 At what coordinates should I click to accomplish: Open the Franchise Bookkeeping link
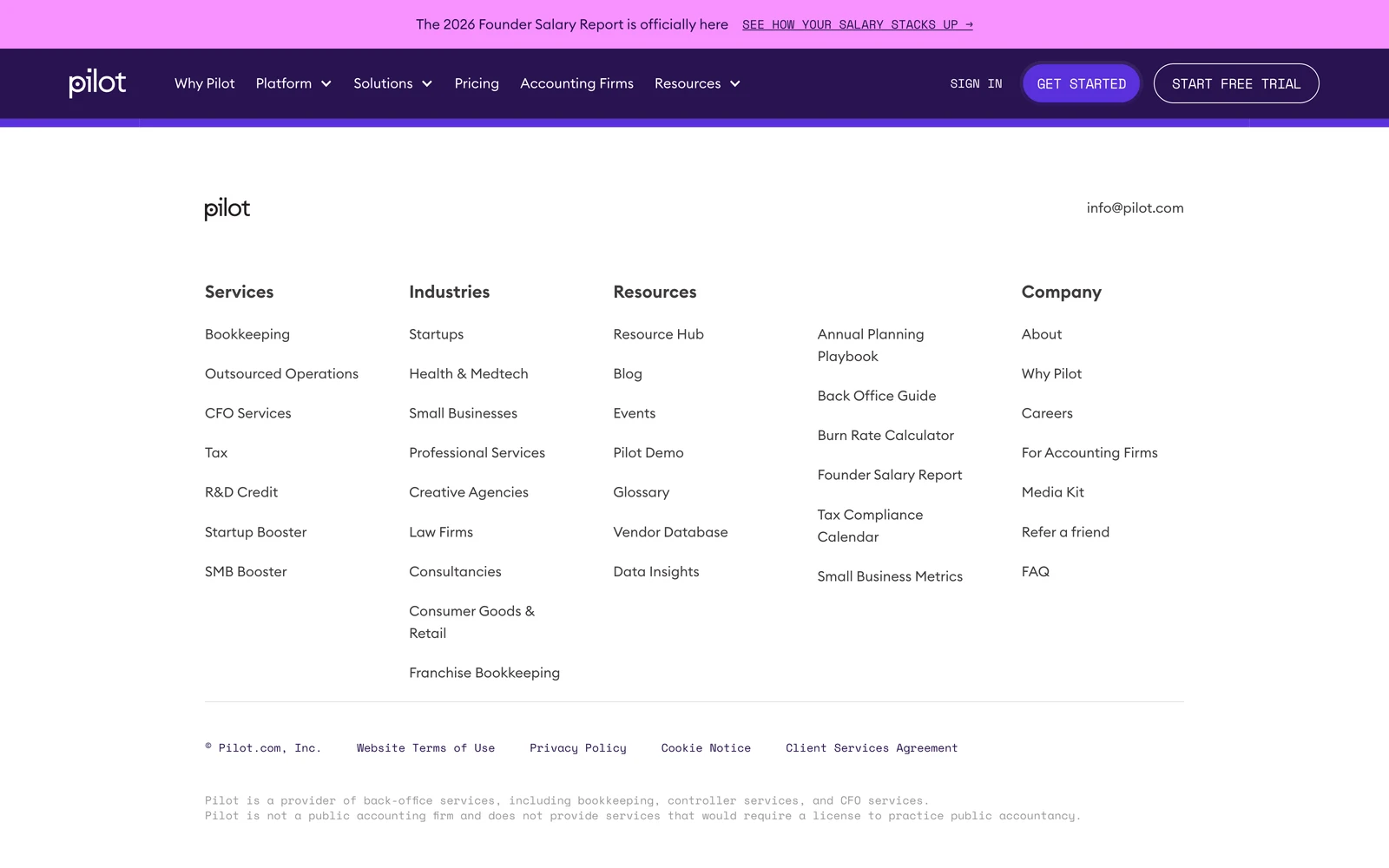[x=484, y=673]
